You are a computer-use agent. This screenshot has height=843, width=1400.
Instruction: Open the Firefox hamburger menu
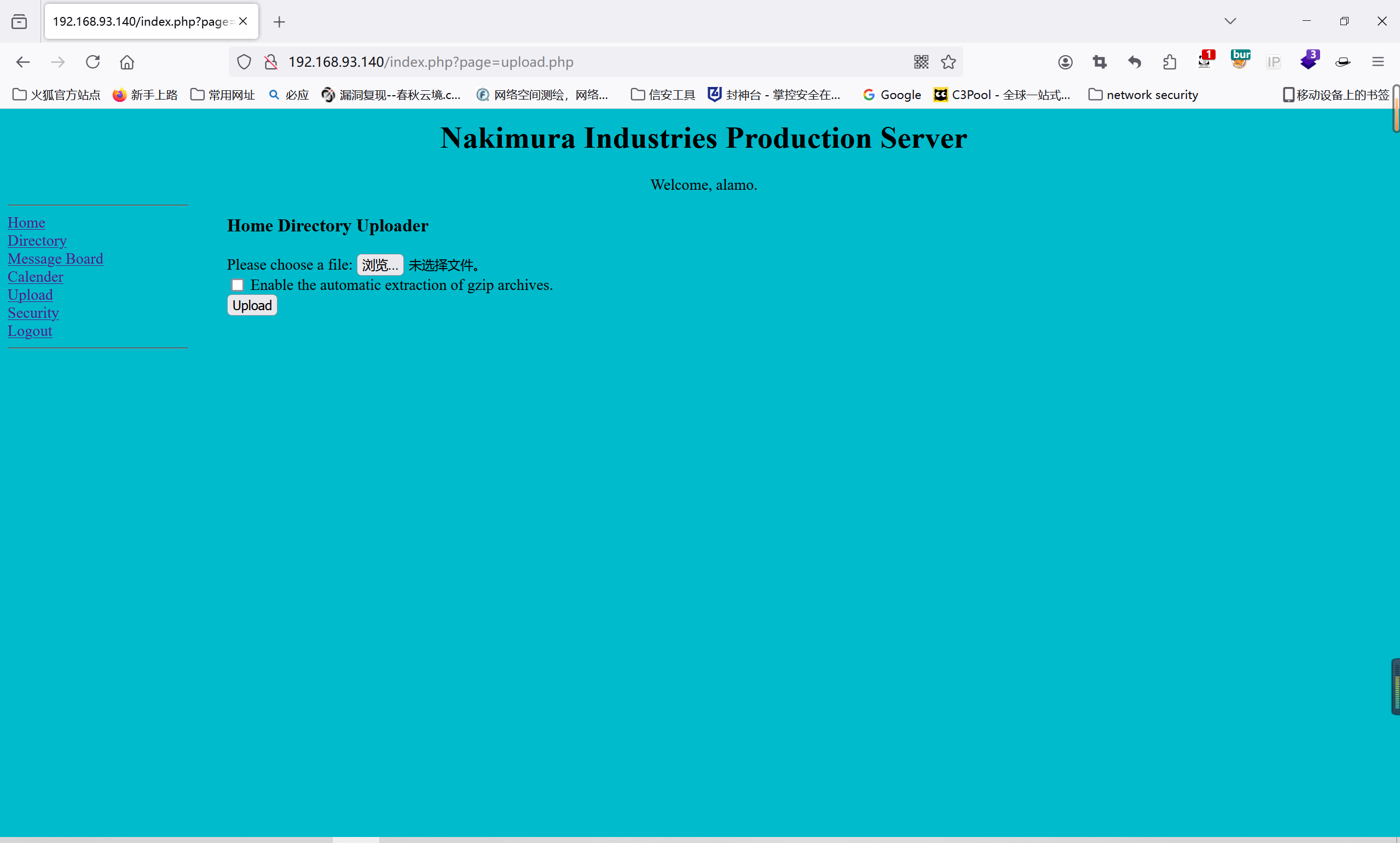coord(1379,62)
